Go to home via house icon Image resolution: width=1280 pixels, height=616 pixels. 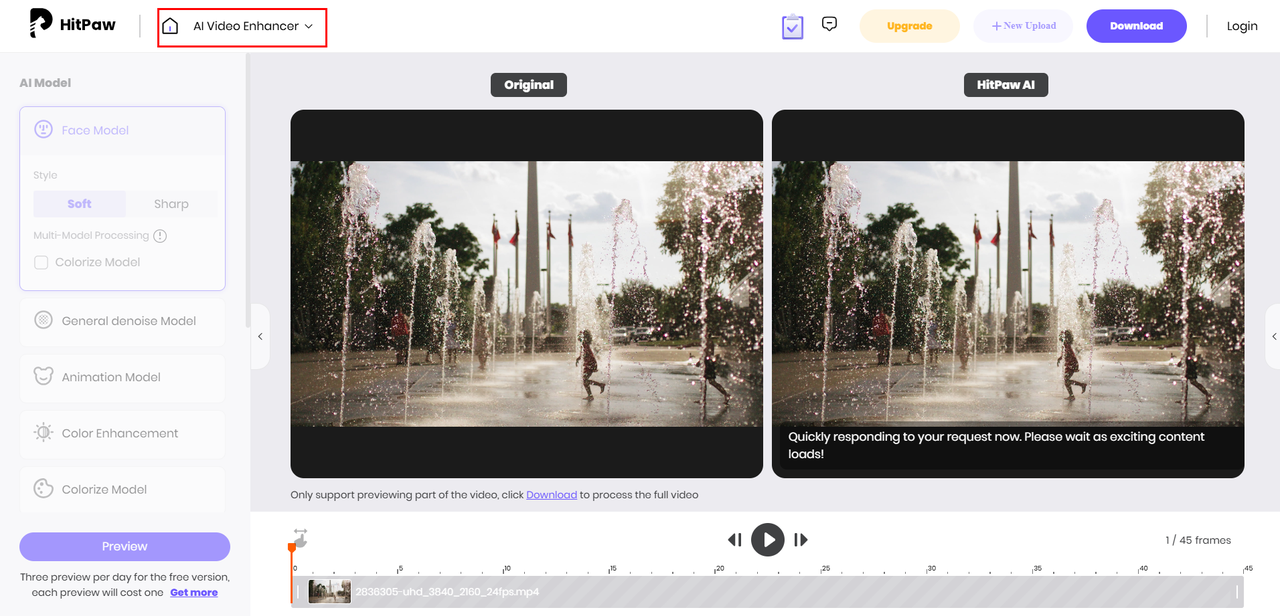tap(170, 26)
